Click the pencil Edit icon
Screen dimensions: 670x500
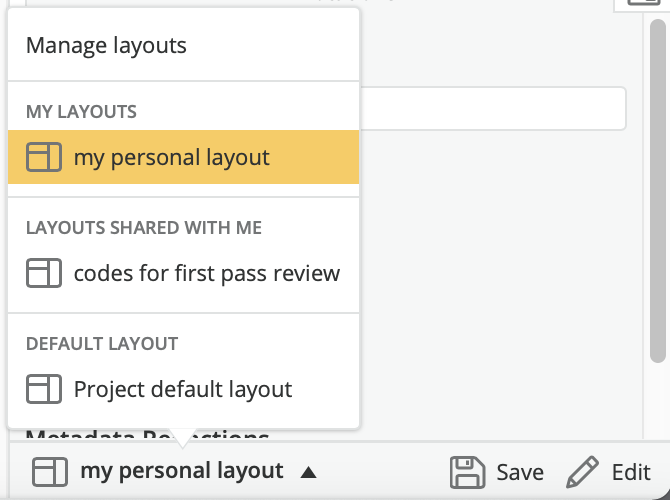pyautogui.click(x=582, y=472)
